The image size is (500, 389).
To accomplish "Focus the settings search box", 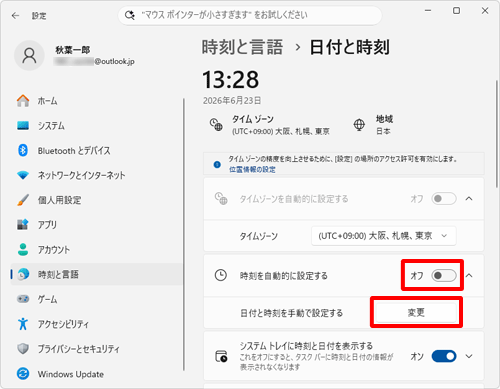I will [250, 15].
